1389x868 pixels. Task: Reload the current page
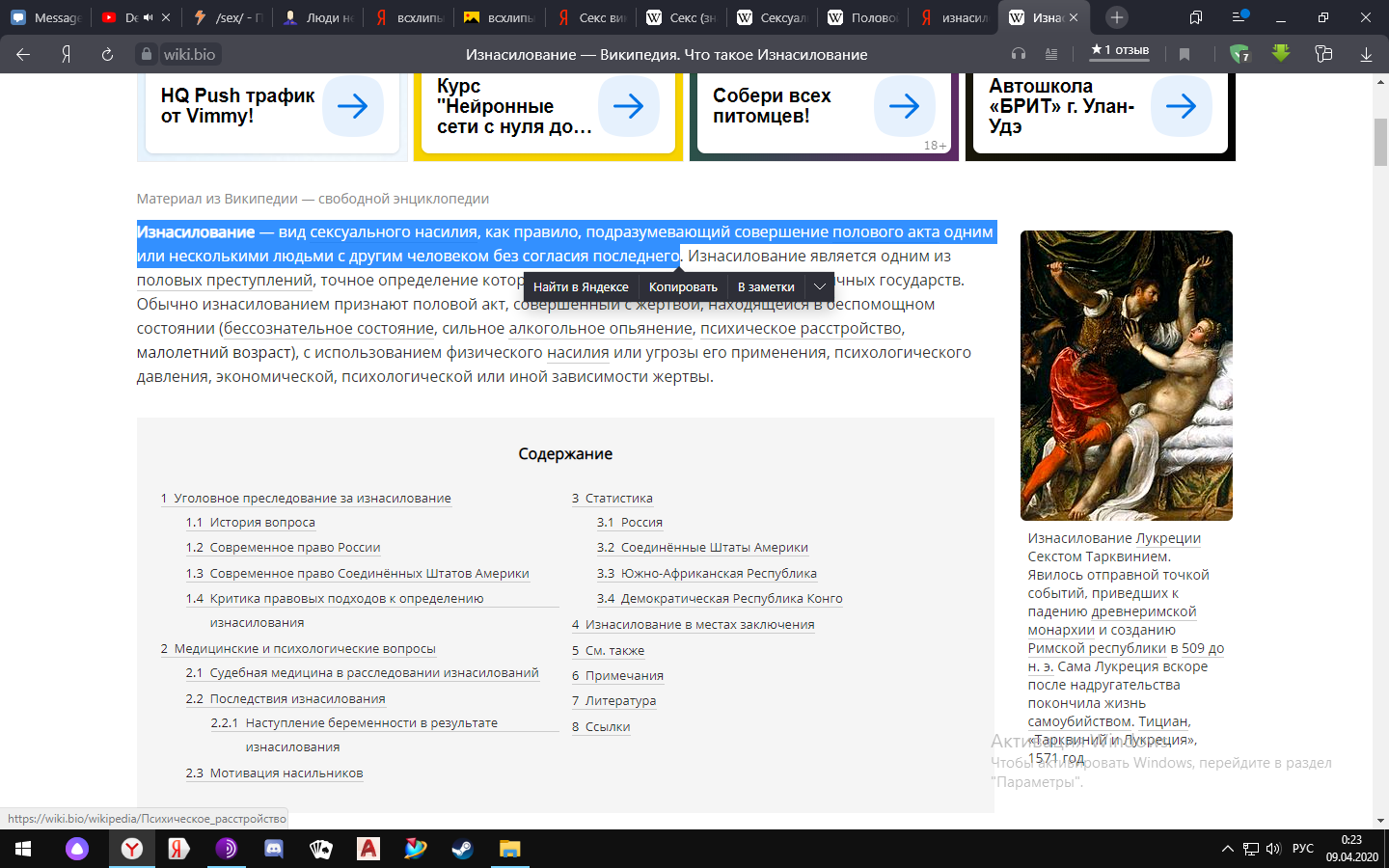click(107, 55)
